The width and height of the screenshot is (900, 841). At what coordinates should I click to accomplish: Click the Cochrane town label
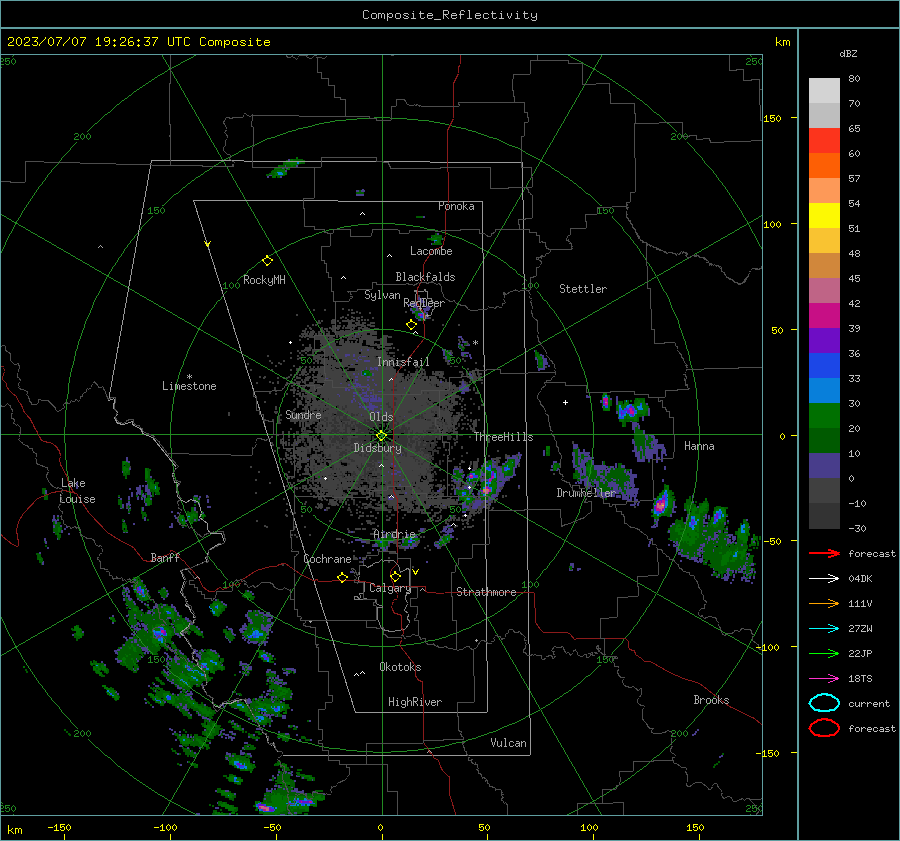(x=327, y=559)
